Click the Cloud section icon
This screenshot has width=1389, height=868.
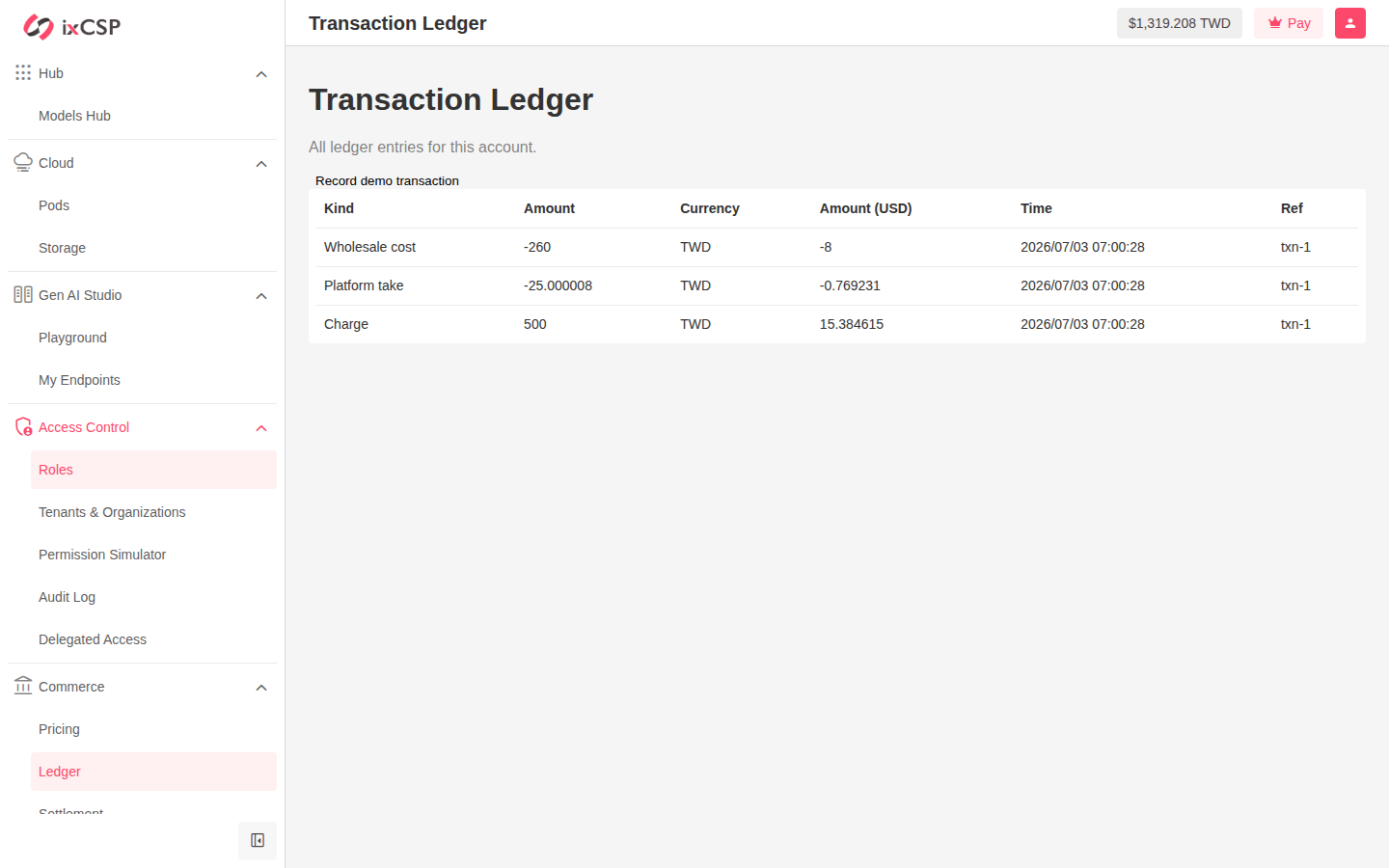[x=23, y=162]
